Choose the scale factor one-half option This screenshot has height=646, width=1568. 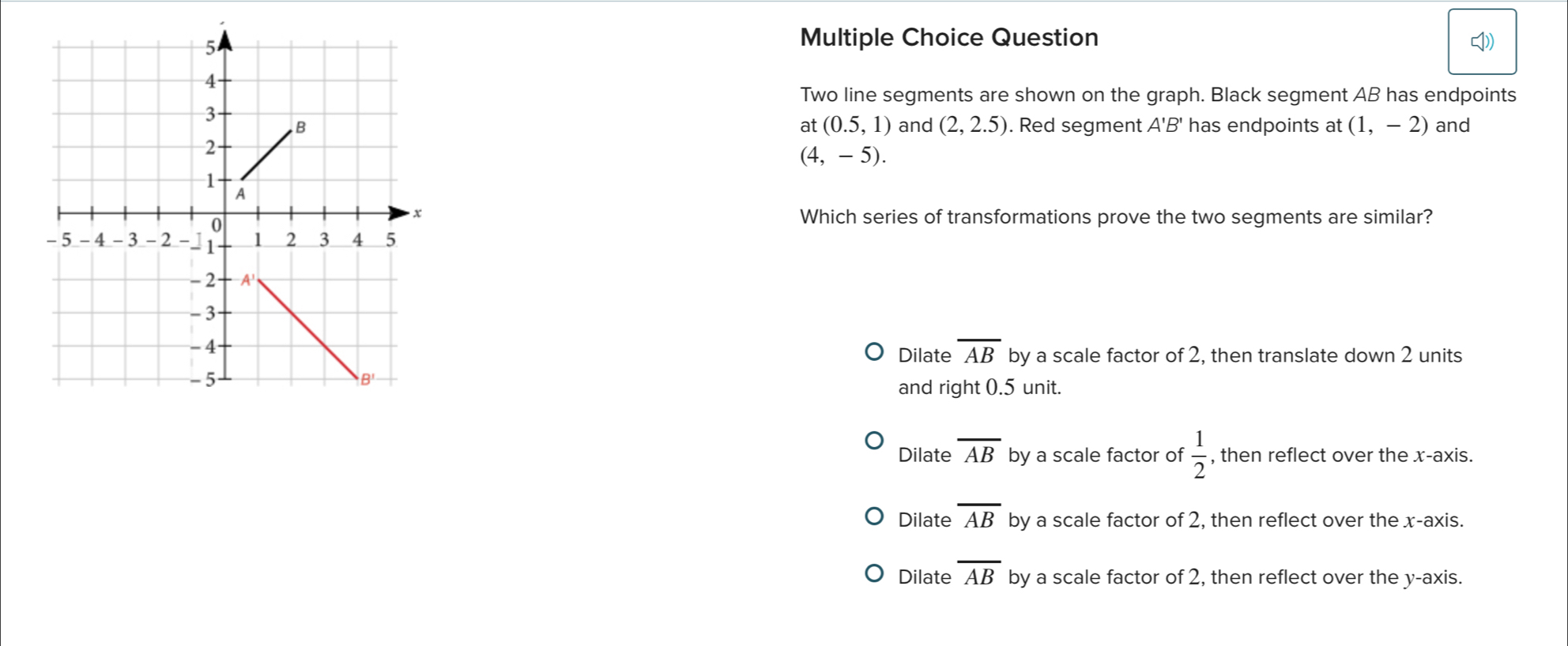coord(873,440)
